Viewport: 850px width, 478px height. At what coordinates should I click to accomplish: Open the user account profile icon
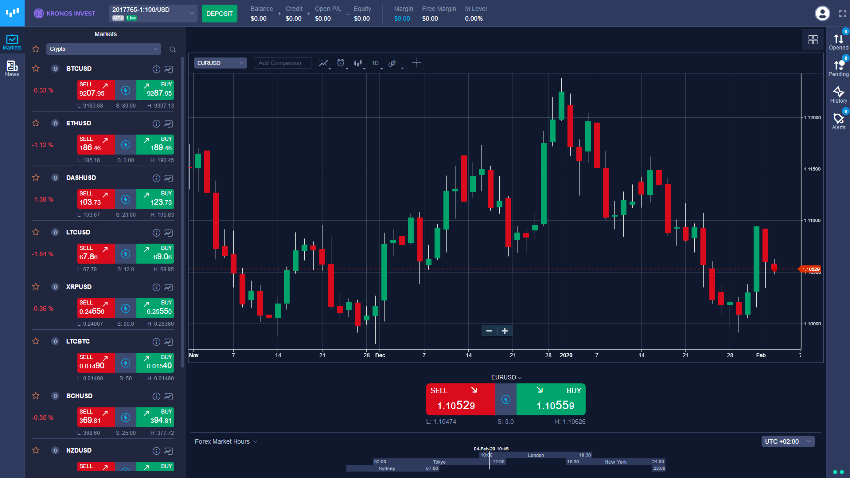[822, 13]
